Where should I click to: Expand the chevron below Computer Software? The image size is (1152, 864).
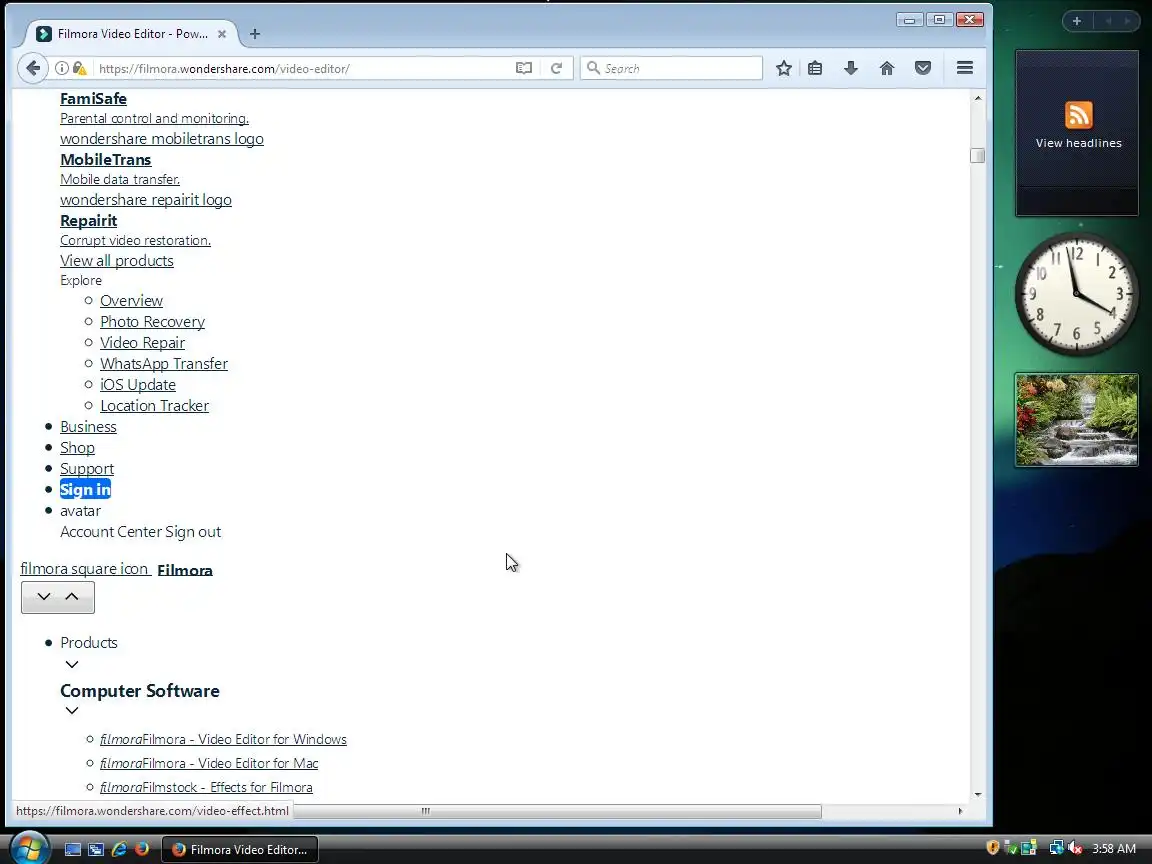71,710
